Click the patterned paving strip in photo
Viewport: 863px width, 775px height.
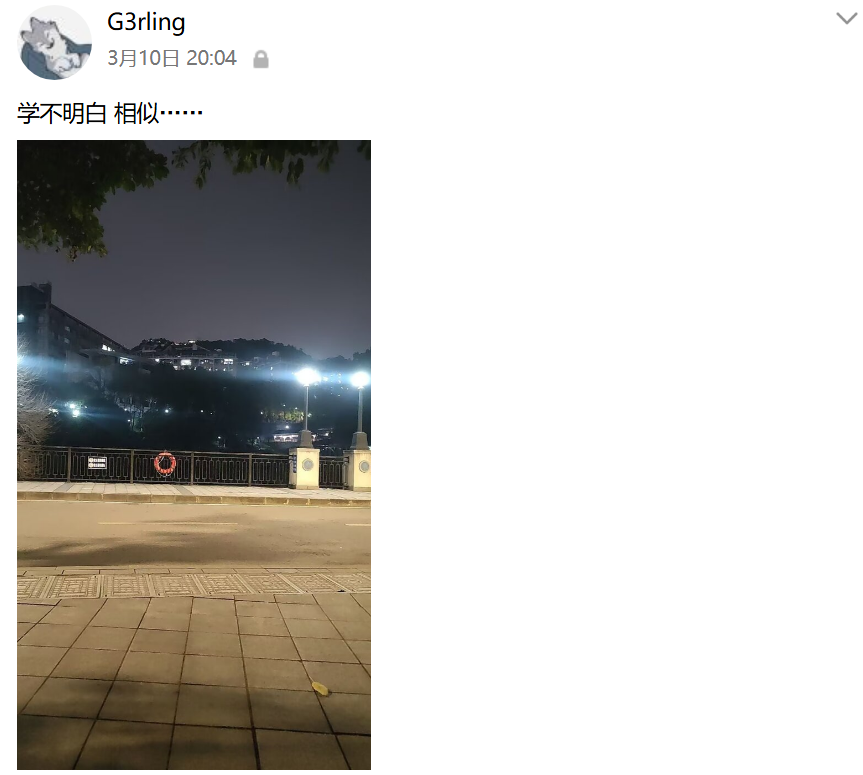[194, 585]
